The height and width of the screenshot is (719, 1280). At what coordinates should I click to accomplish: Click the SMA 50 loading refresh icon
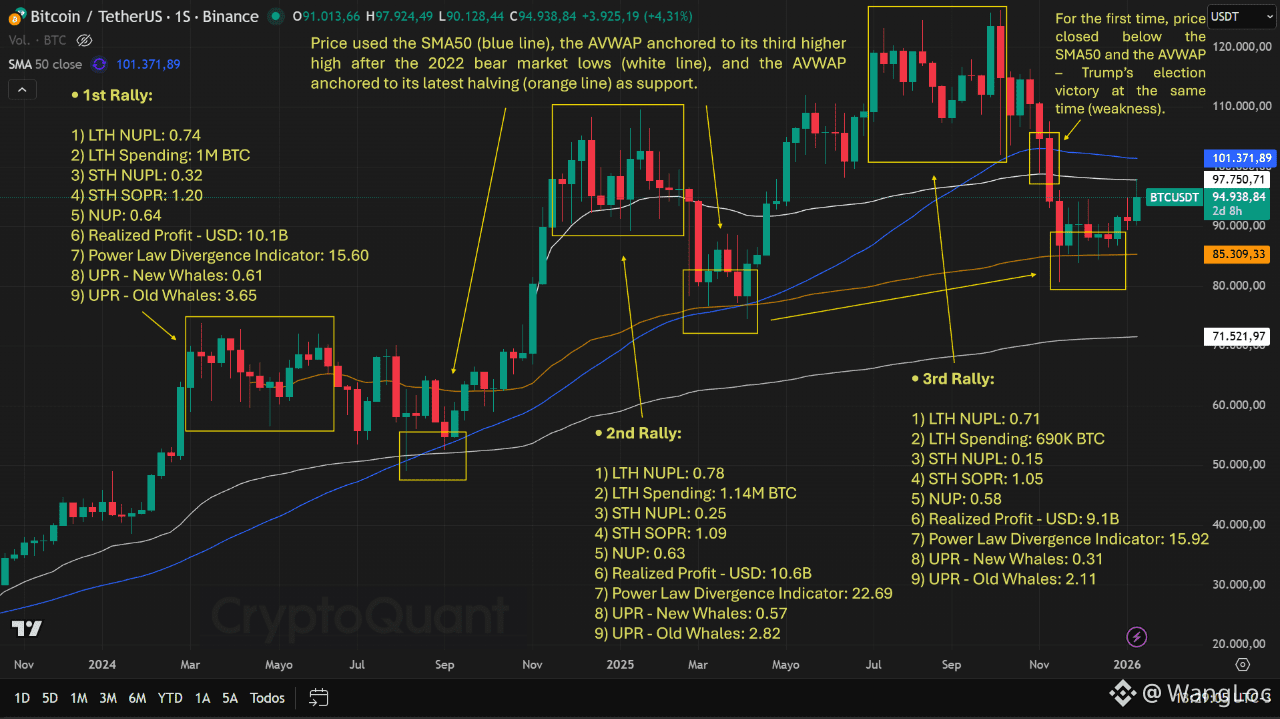[x=99, y=64]
